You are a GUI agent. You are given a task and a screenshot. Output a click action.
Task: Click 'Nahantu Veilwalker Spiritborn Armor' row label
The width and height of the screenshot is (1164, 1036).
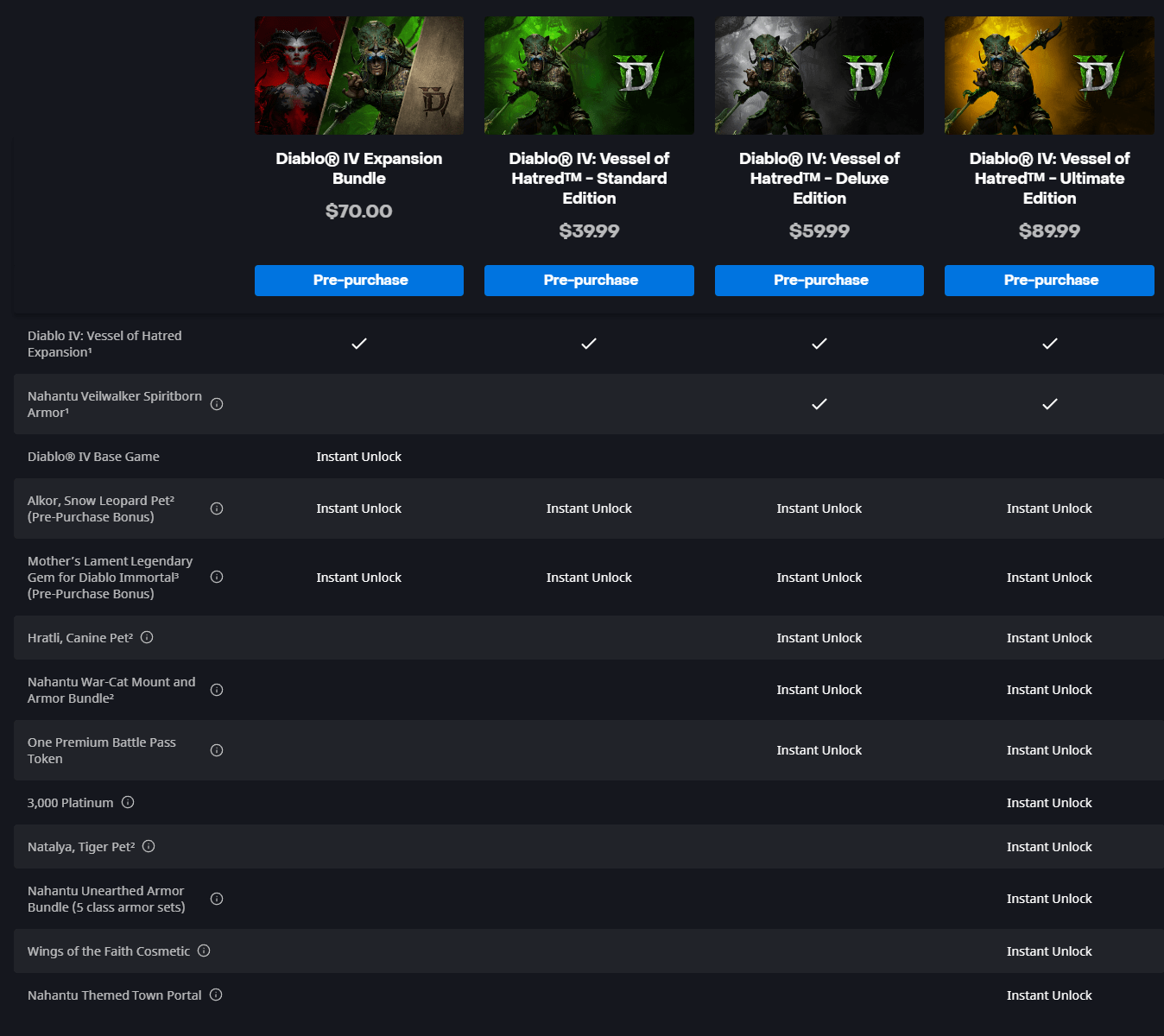(115, 404)
